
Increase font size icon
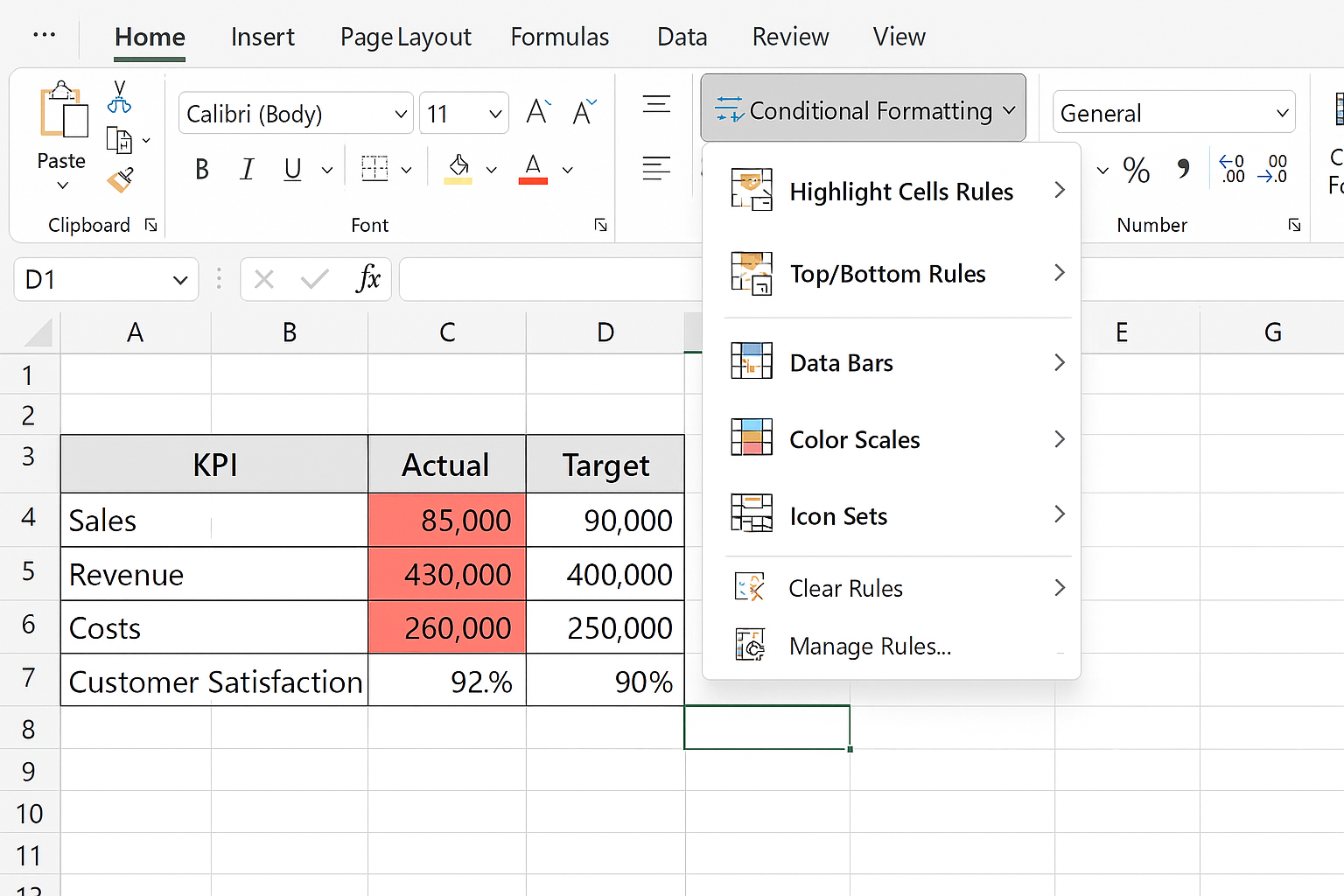[538, 112]
